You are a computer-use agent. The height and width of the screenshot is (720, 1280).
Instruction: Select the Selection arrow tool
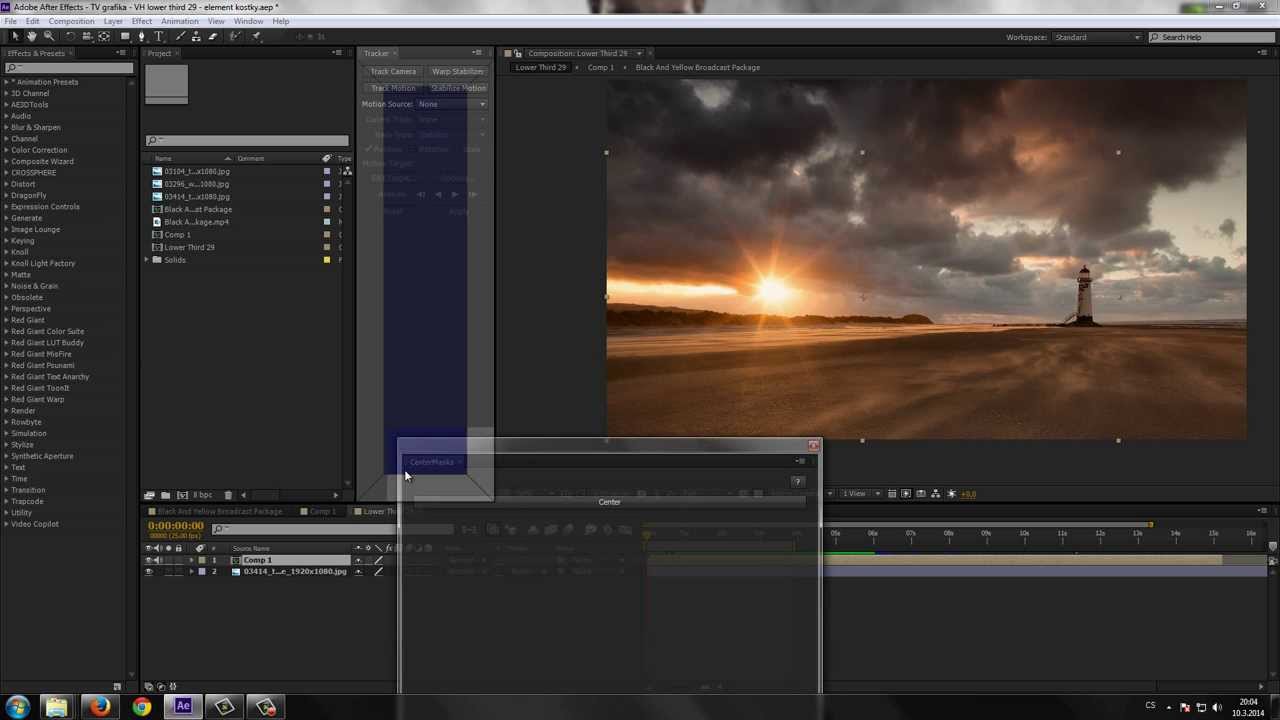(14, 36)
